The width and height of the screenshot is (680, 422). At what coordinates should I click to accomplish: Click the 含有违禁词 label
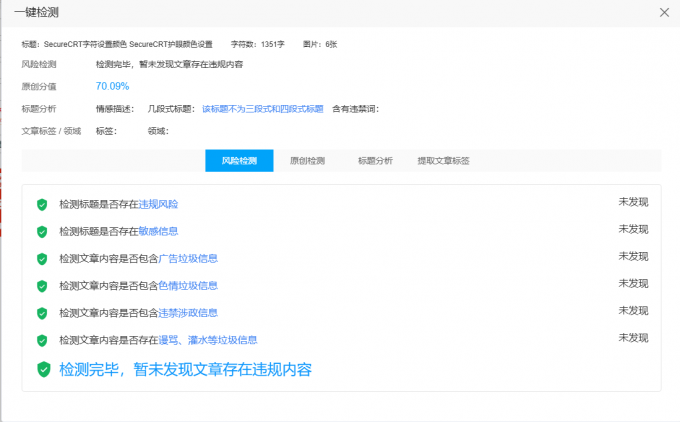(356, 109)
